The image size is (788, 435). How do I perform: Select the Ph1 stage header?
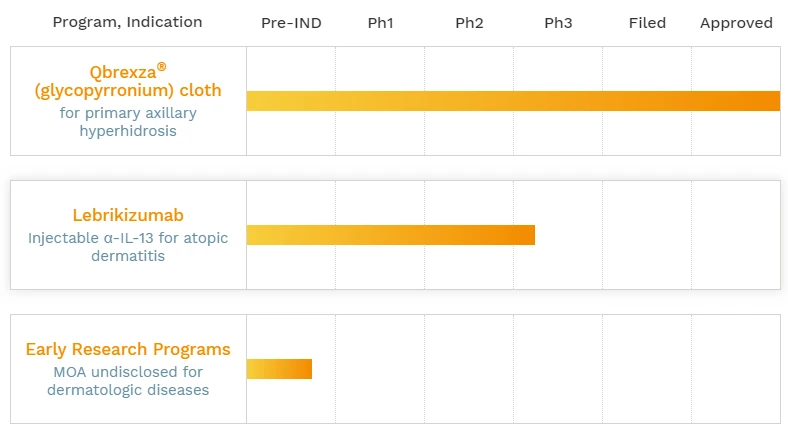(x=380, y=23)
